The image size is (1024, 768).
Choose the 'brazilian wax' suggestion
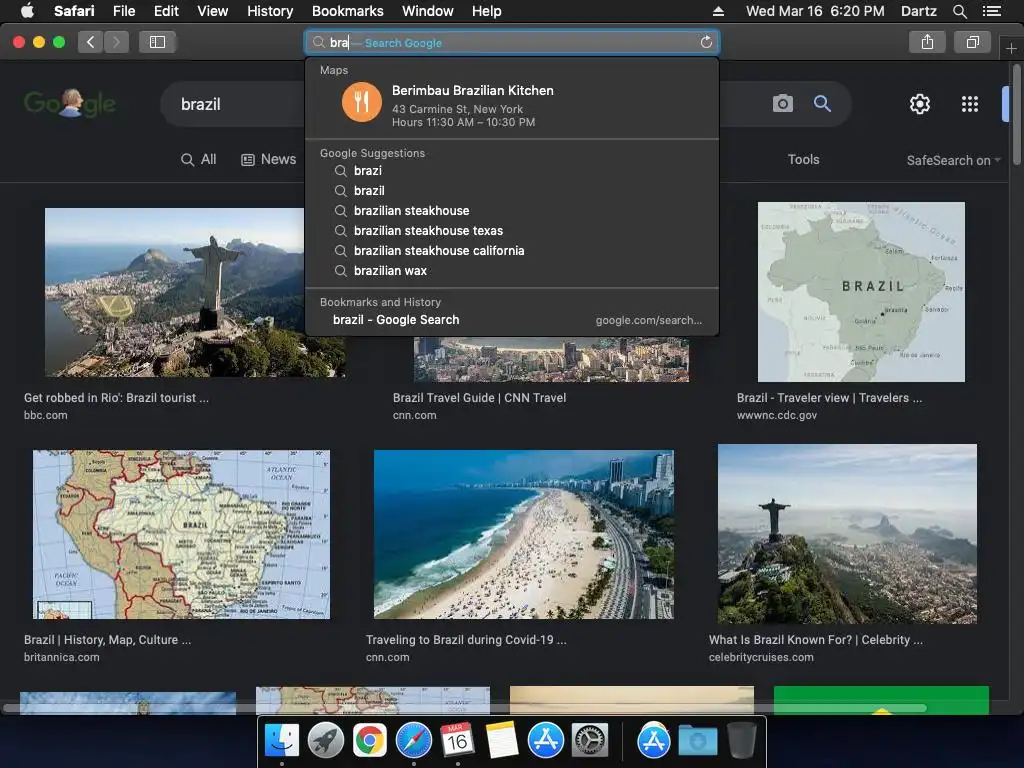pyautogui.click(x=512, y=270)
